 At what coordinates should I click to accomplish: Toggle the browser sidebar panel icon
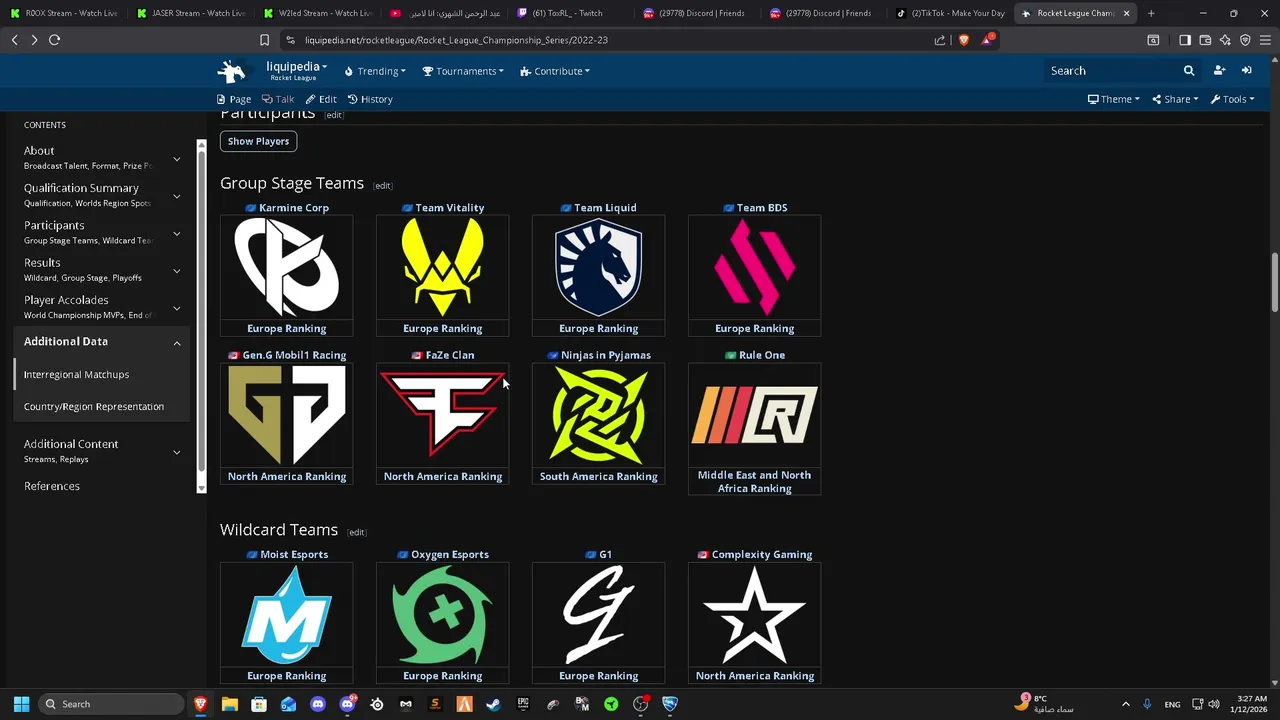(x=1185, y=40)
